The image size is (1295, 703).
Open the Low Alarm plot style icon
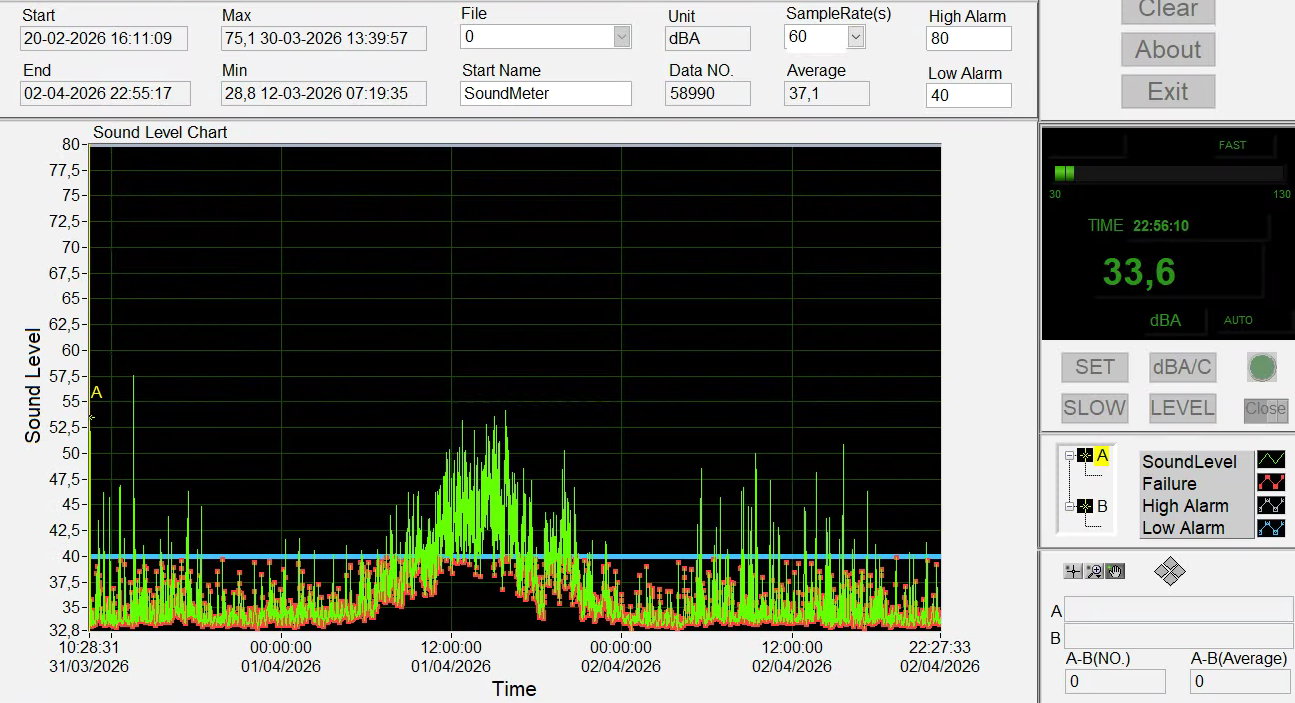click(1271, 527)
